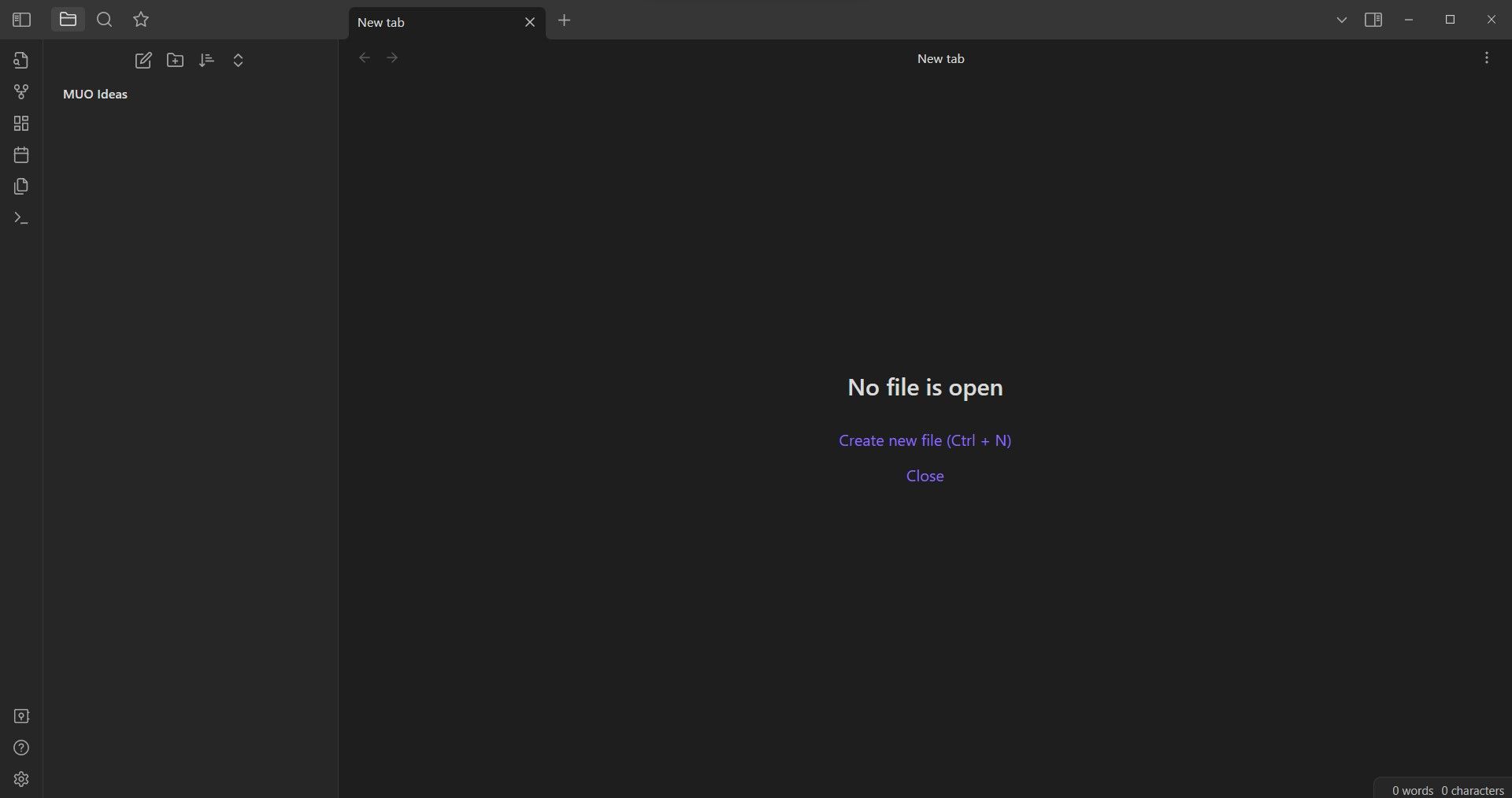1512x798 pixels.
Task: Create a new folder
Action: (175, 61)
